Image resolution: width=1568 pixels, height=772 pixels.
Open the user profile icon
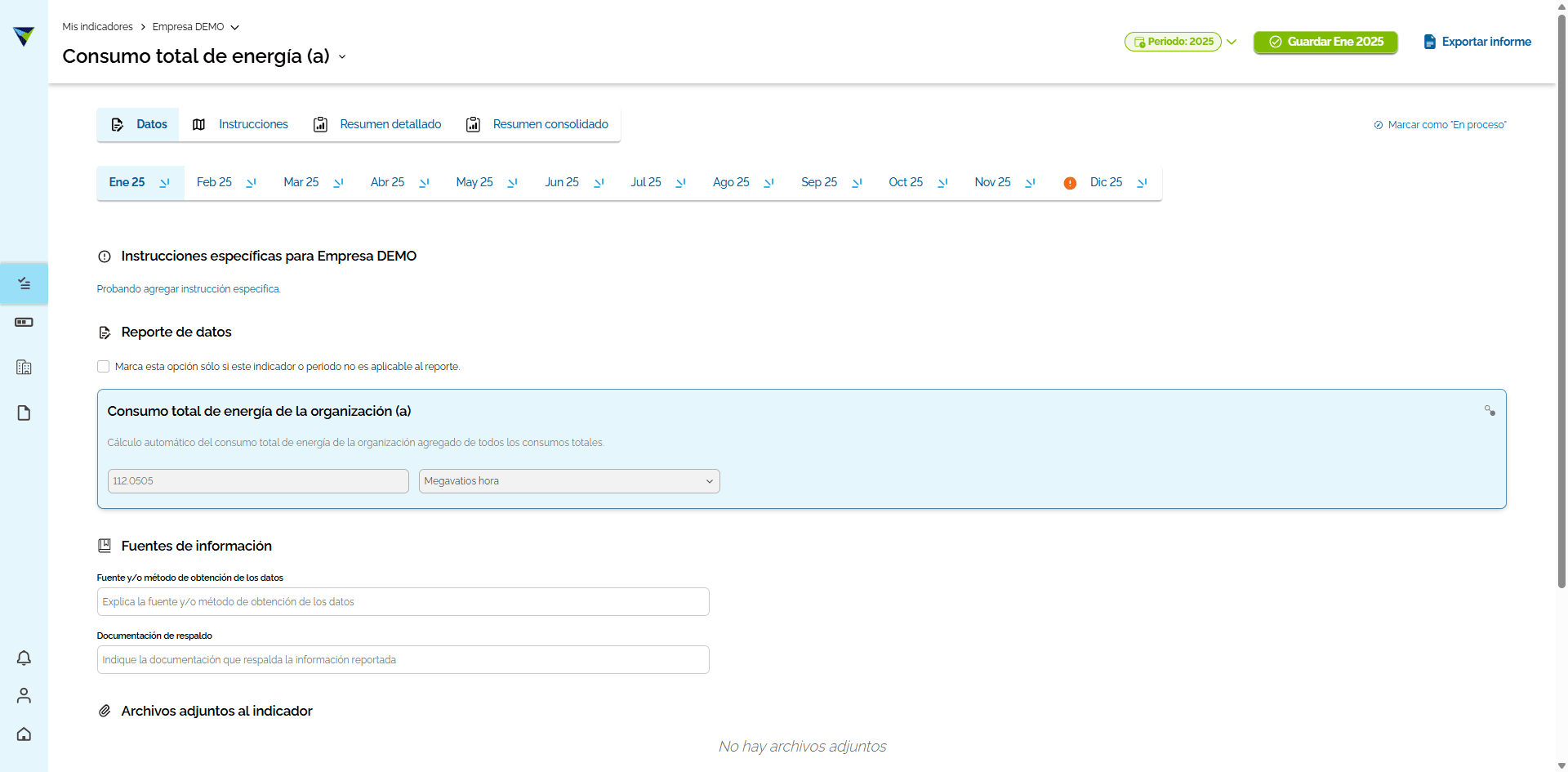[24, 695]
